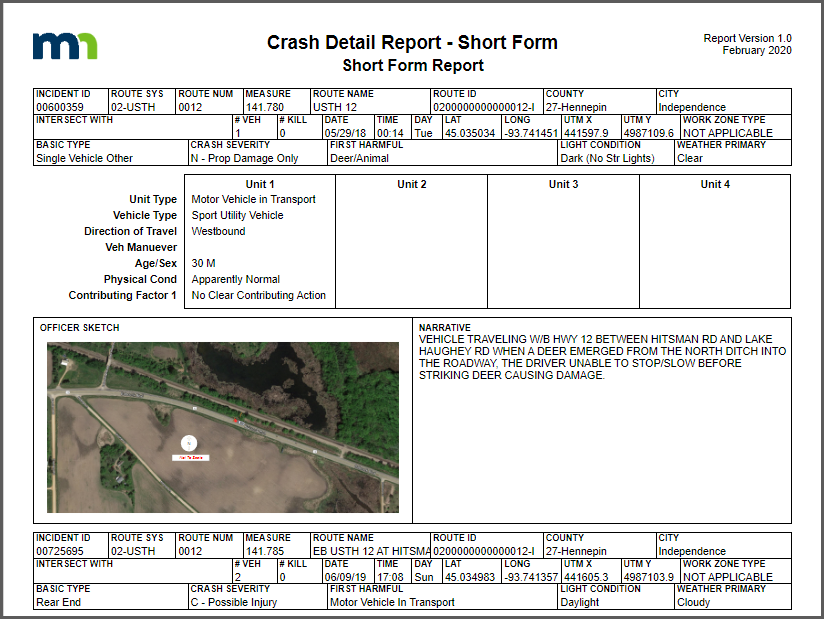Viewport: 824px width, 619px height.
Task: Click the 'Unit 2' column header
Action: coord(411,184)
